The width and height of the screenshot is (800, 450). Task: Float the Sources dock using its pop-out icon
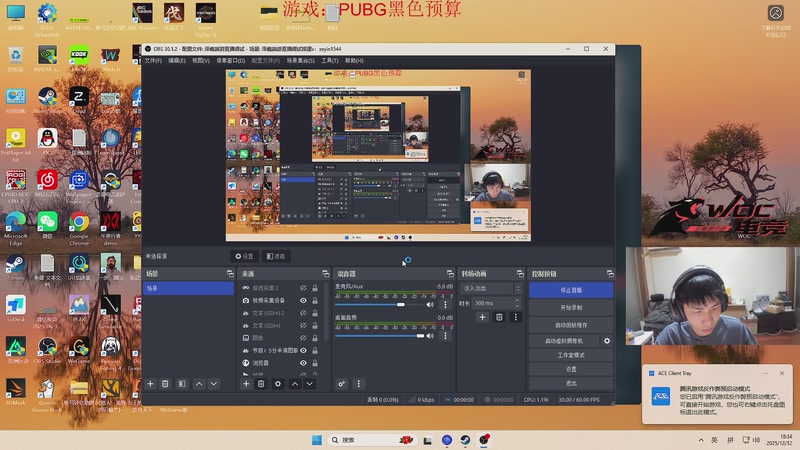(326, 274)
